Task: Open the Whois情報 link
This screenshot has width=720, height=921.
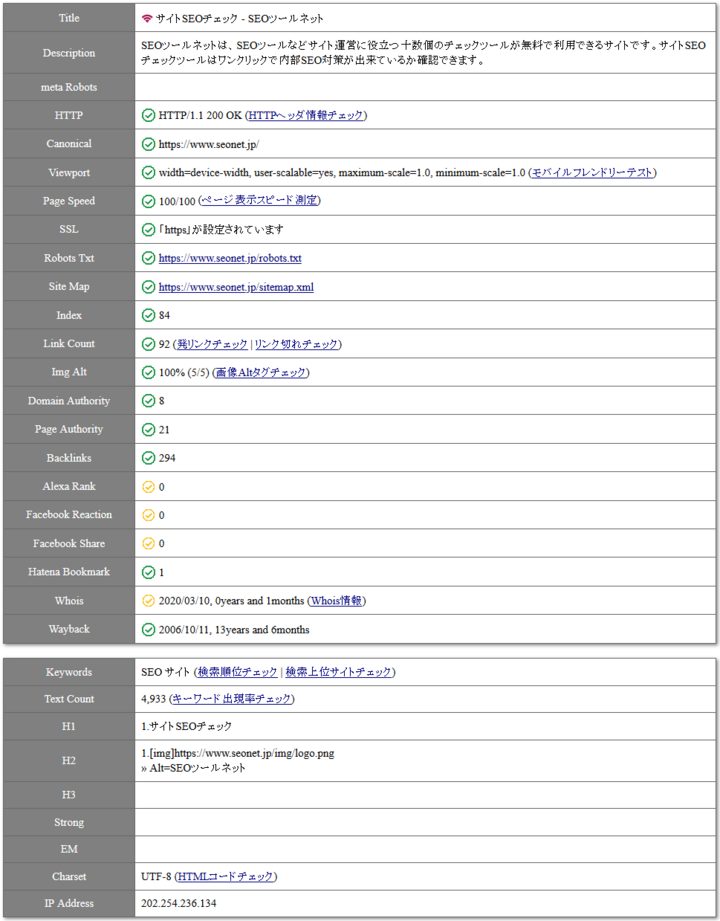Action: (336, 601)
